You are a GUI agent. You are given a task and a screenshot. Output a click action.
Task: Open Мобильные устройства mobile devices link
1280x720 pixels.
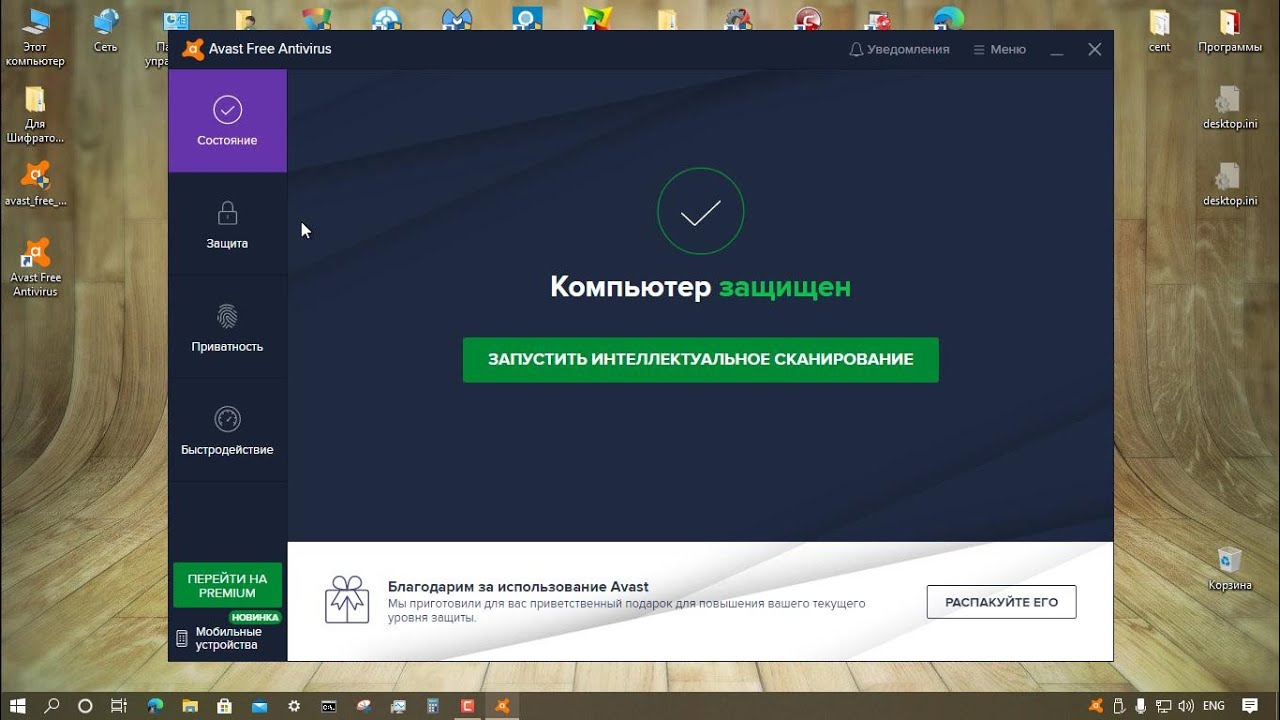pyautogui.click(x=218, y=638)
